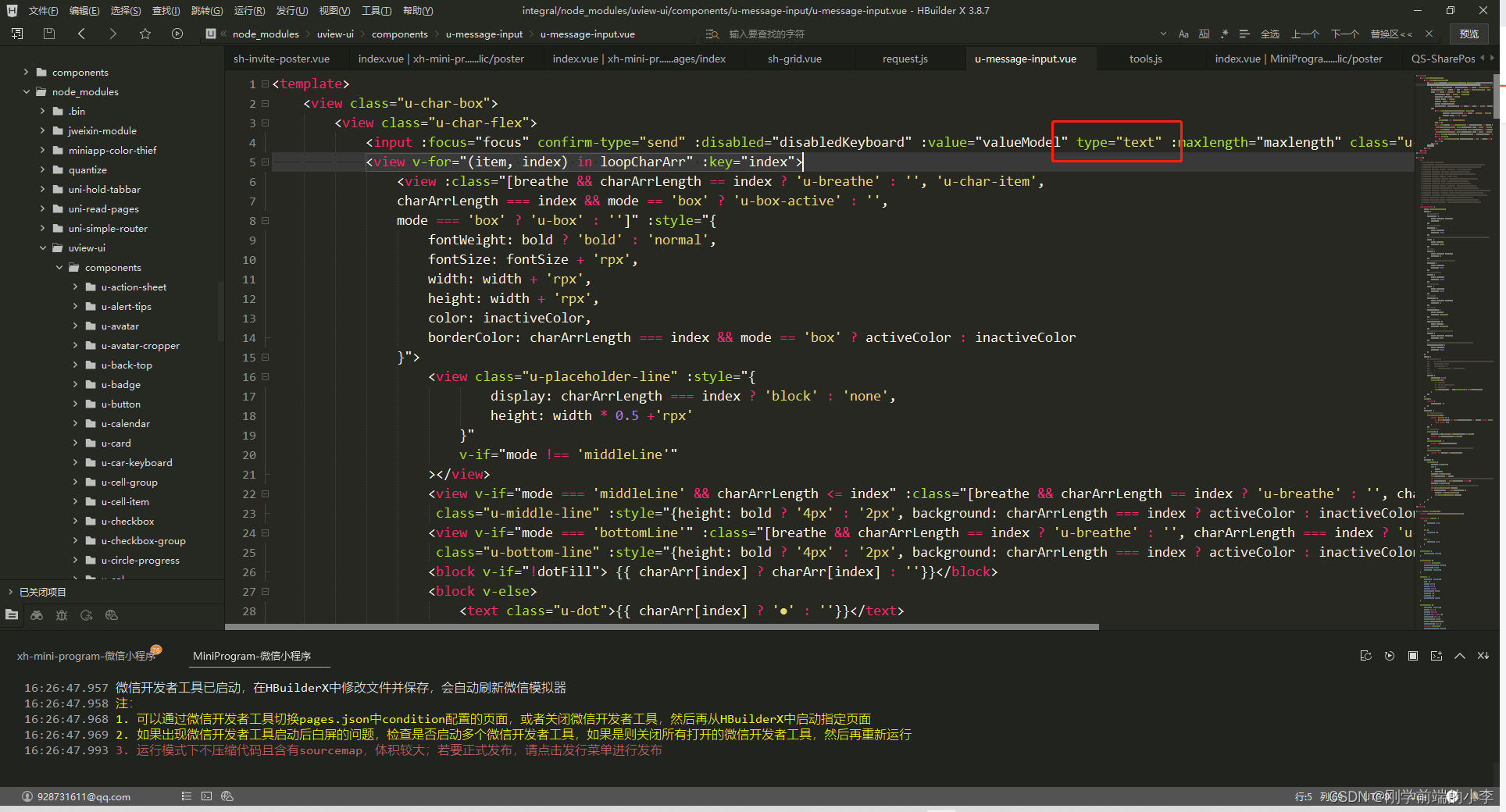This screenshot has width=1506, height=812.
Task: Fold line 16 placeholder-line view block
Action: [266, 376]
